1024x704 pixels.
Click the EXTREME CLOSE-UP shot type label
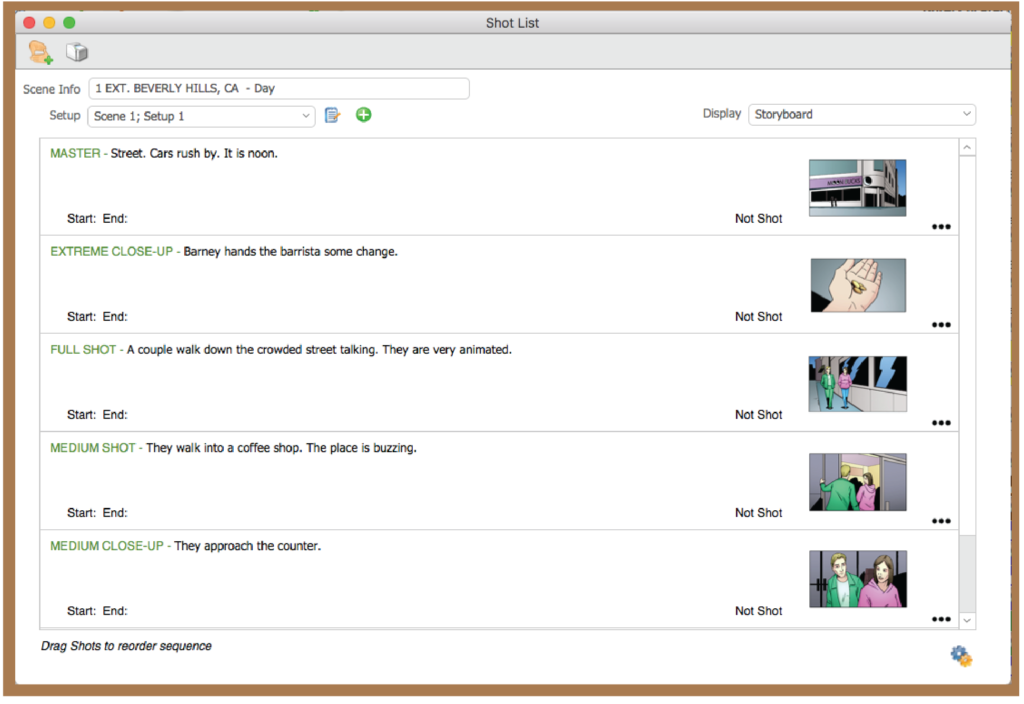point(112,251)
